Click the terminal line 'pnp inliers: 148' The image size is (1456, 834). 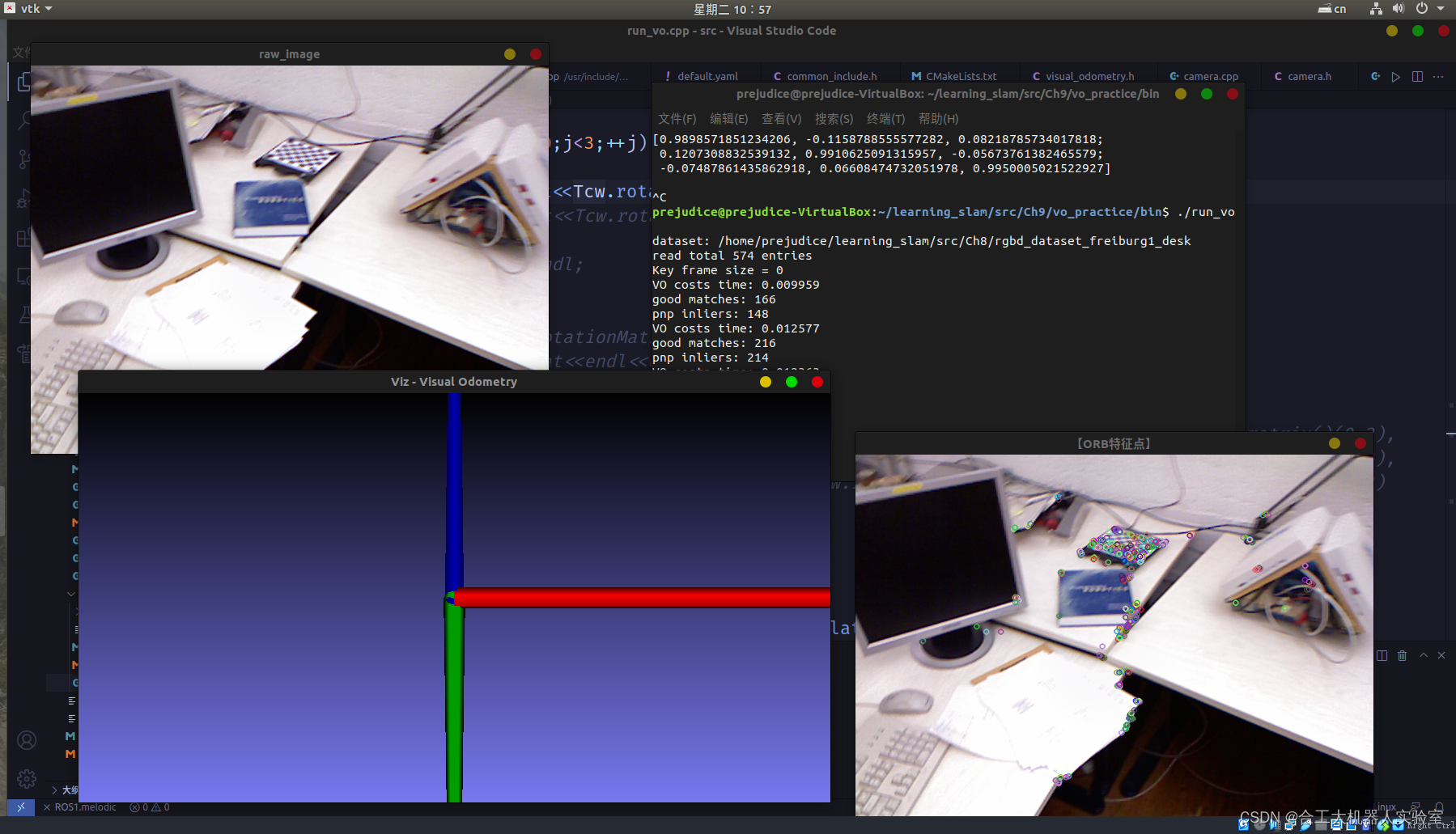pos(711,314)
